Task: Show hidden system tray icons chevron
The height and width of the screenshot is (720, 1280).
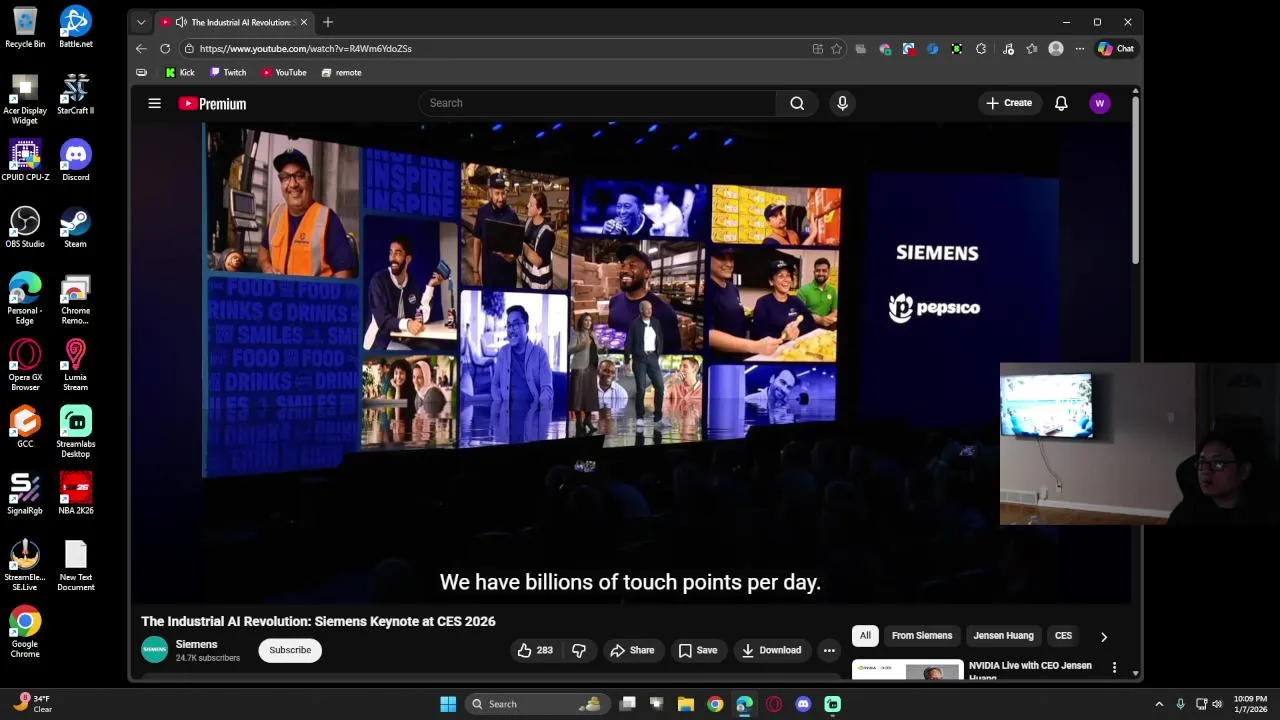Action: 1159,704
